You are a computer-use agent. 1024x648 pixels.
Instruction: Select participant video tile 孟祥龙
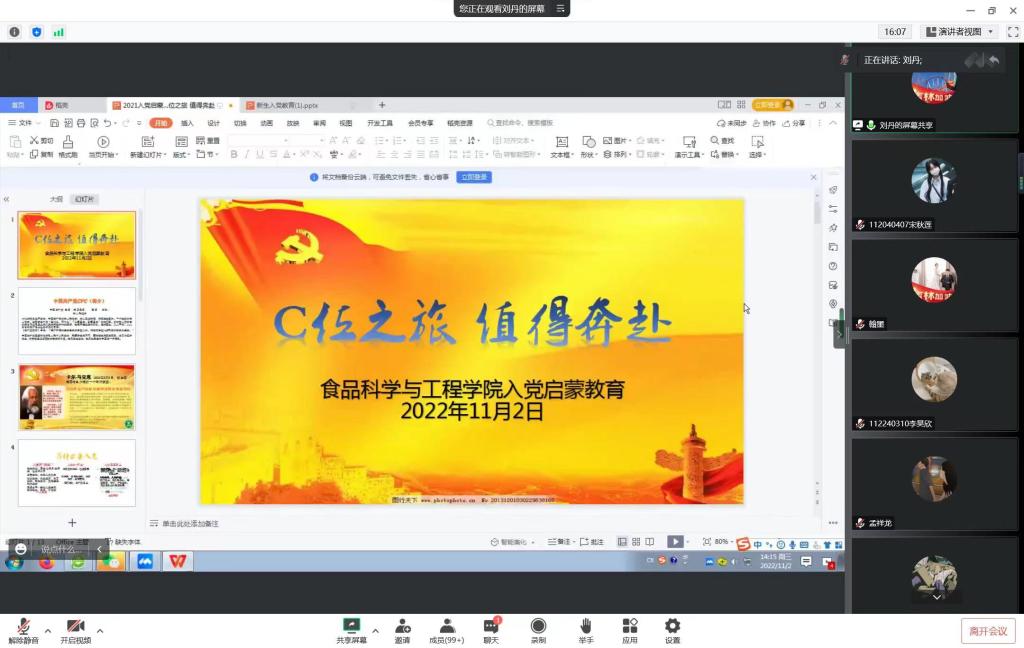pyautogui.click(x=935, y=485)
